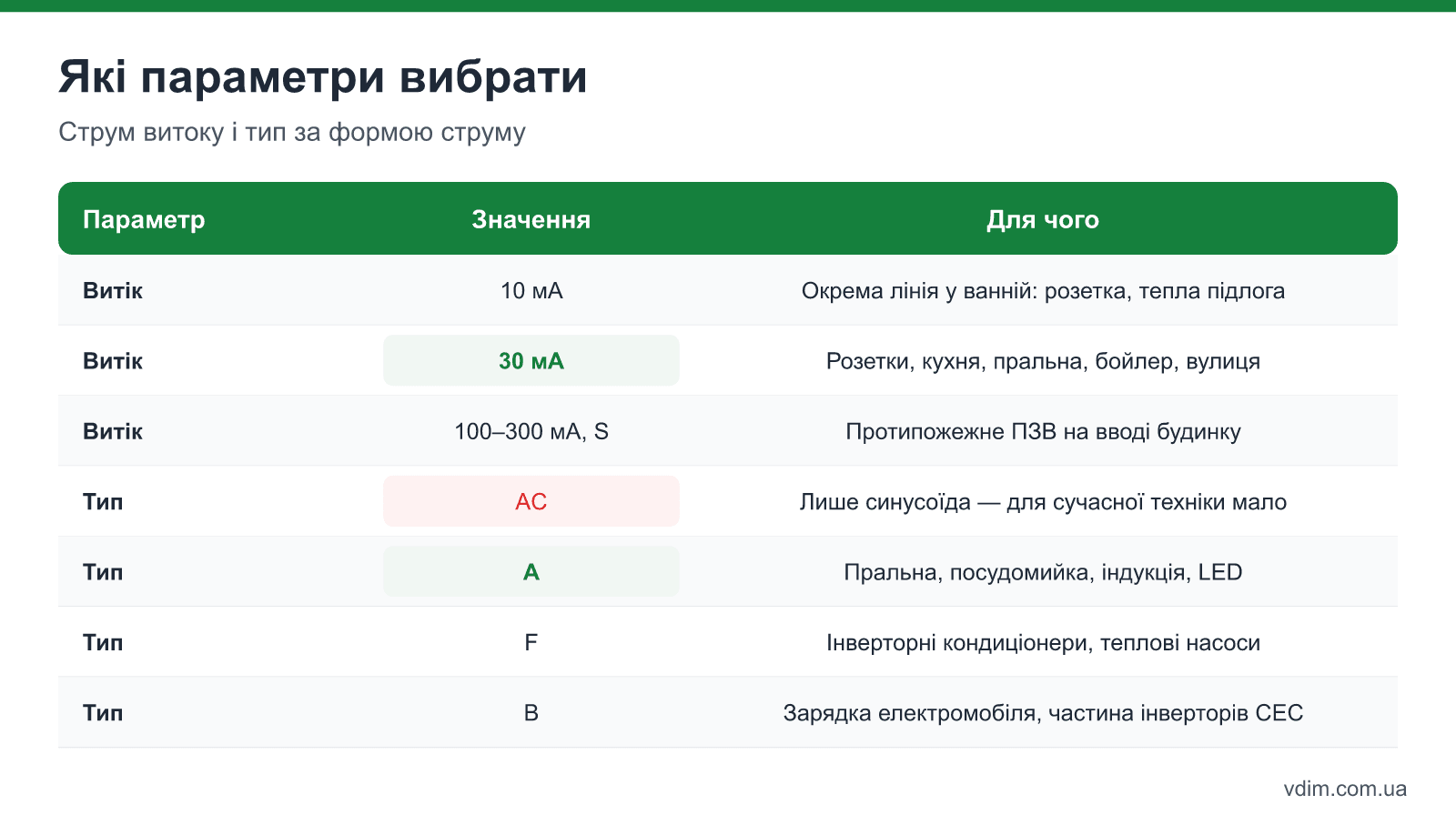Image resolution: width=1456 pixels, height=825 pixels.
Task: Select subtitle 'Струм витоку і тип за формою струму'
Action: (292, 133)
